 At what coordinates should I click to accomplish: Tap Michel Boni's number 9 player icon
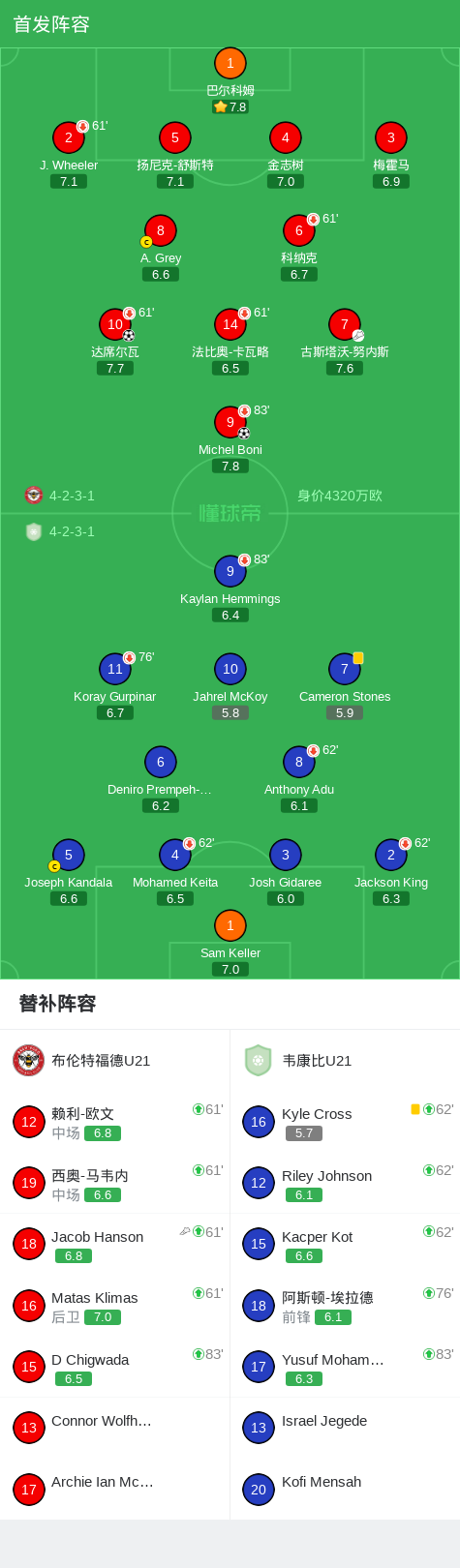tap(230, 422)
